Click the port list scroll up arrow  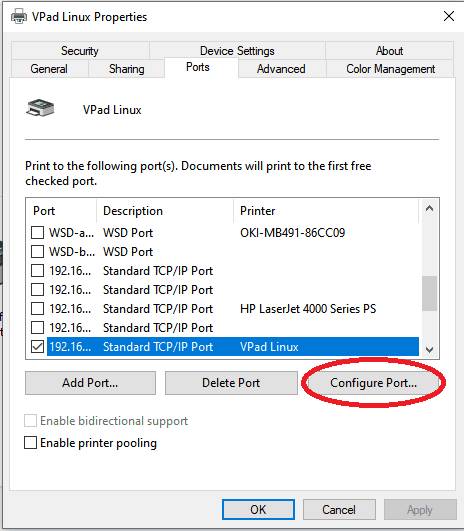[x=429, y=208]
